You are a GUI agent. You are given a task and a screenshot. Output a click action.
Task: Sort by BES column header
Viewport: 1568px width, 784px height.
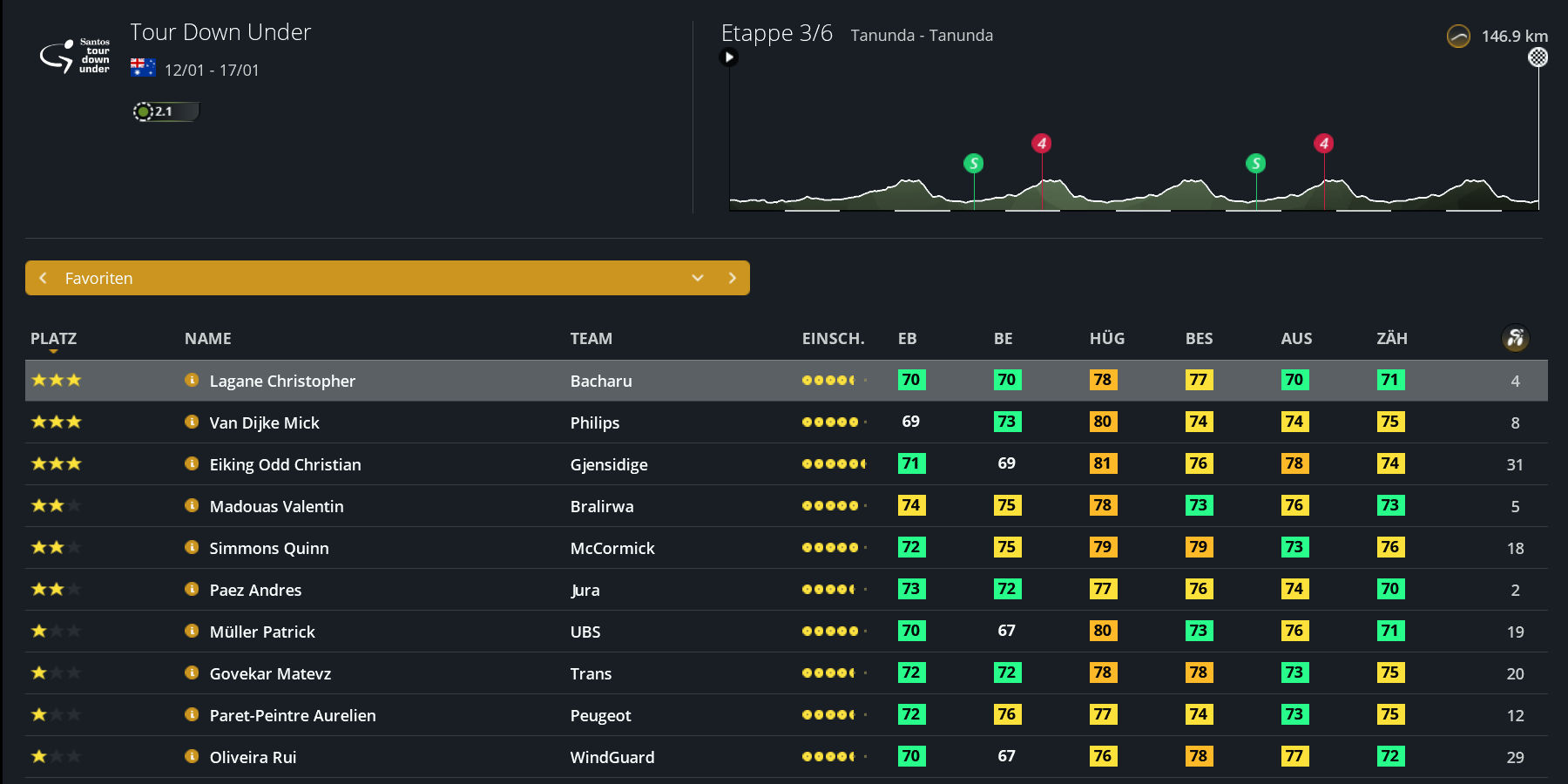coord(1200,339)
